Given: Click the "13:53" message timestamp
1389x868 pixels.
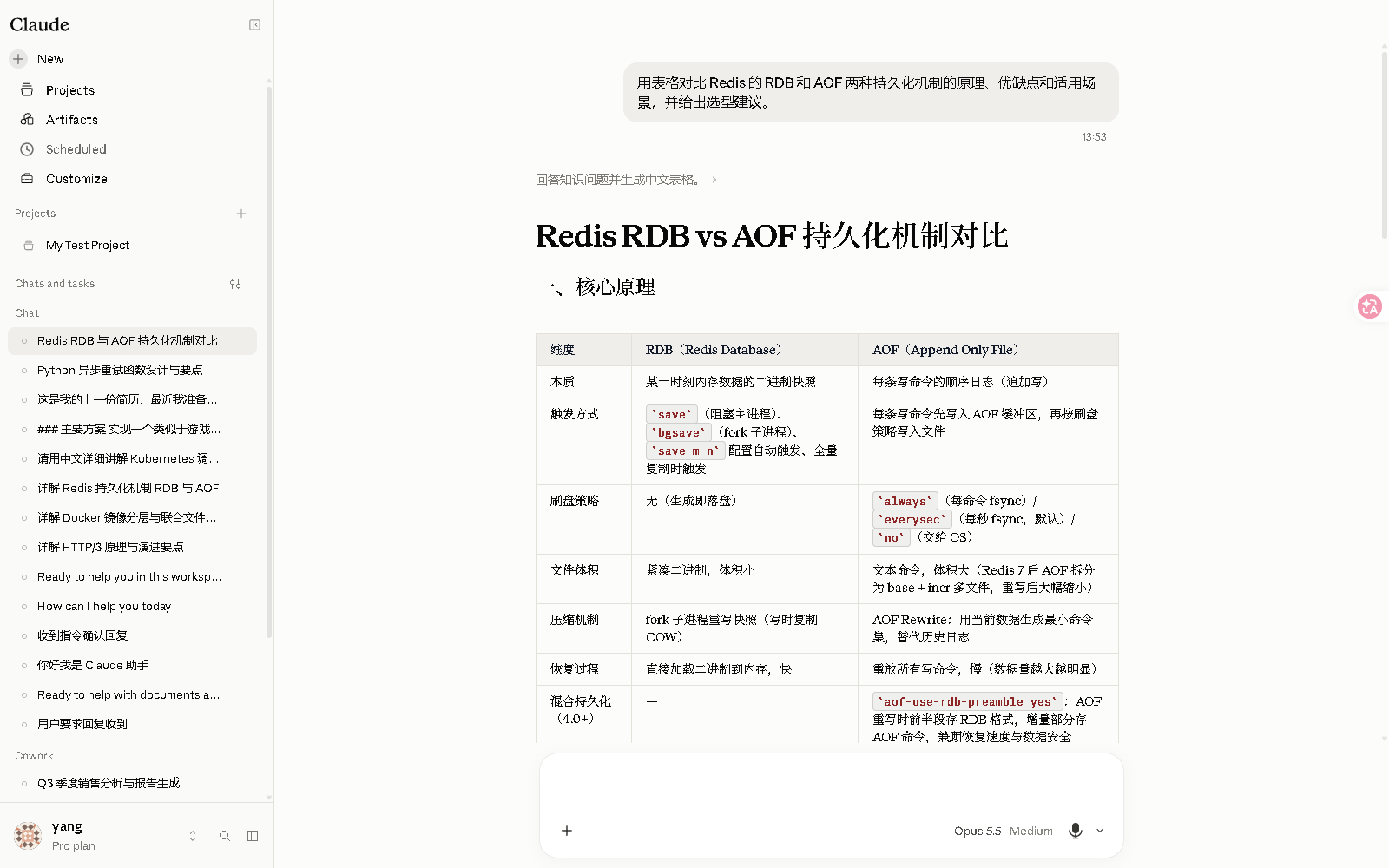Looking at the screenshot, I should pyautogui.click(x=1094, y=137).
